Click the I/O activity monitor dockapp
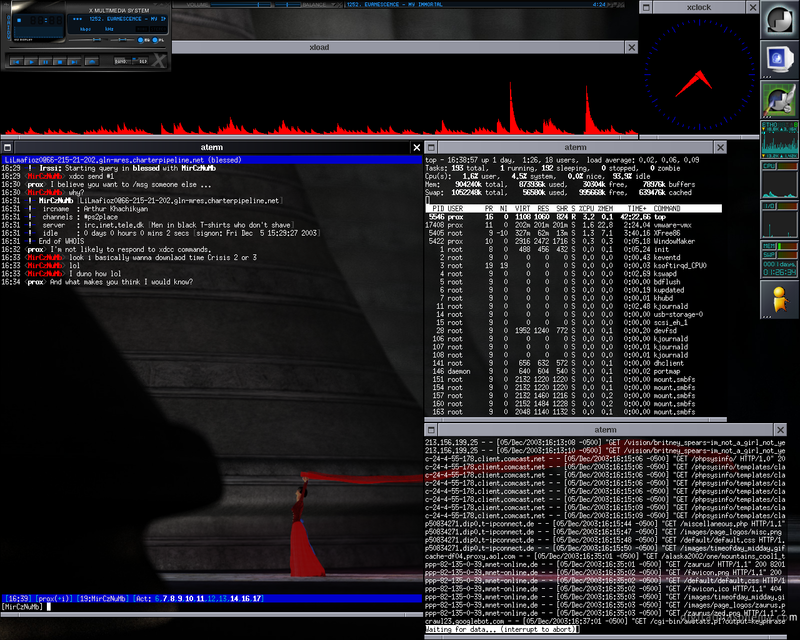The width and height of the screenshot is (800, 640). 780,220
